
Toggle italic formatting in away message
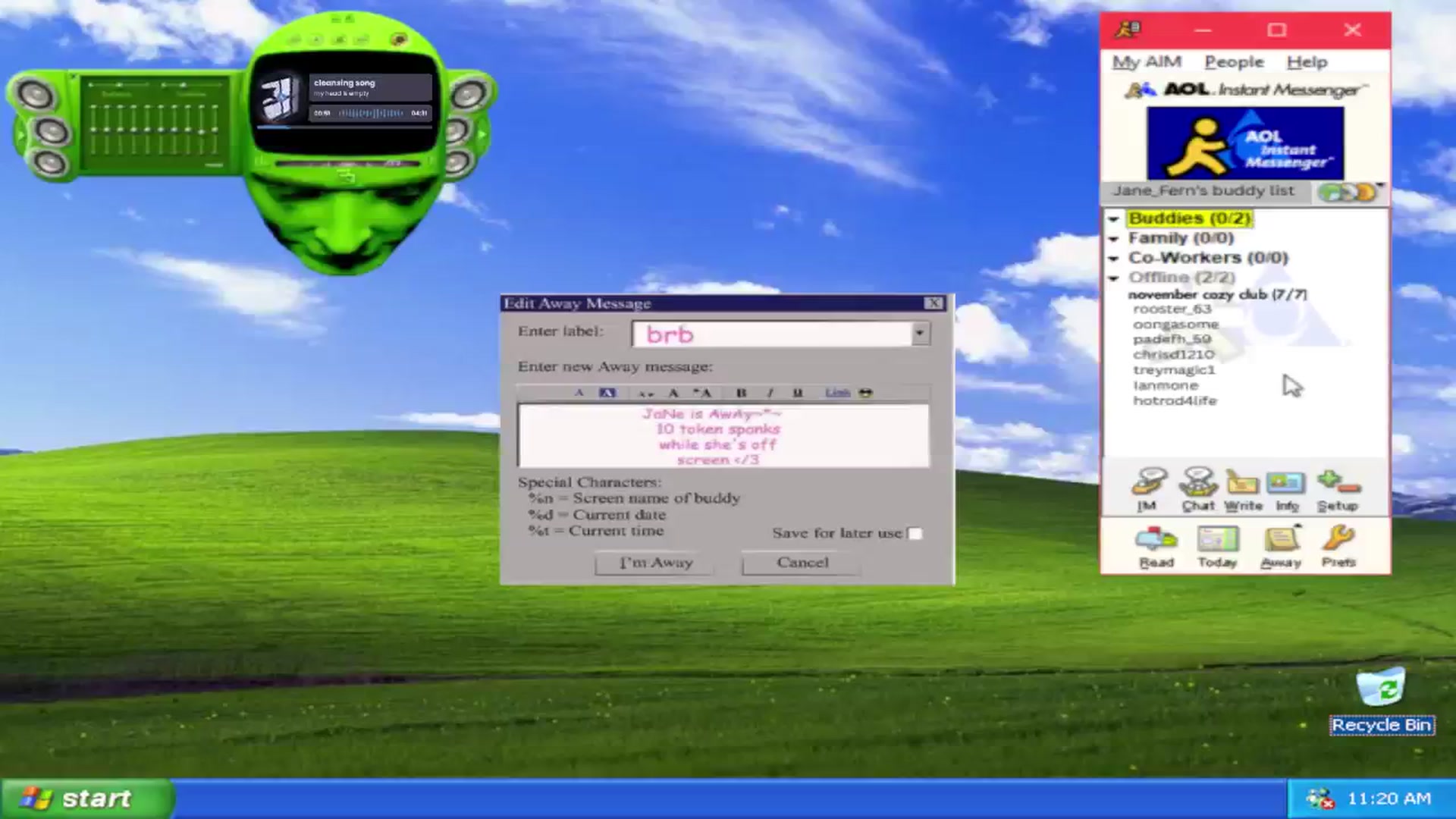tap(770, 392)
